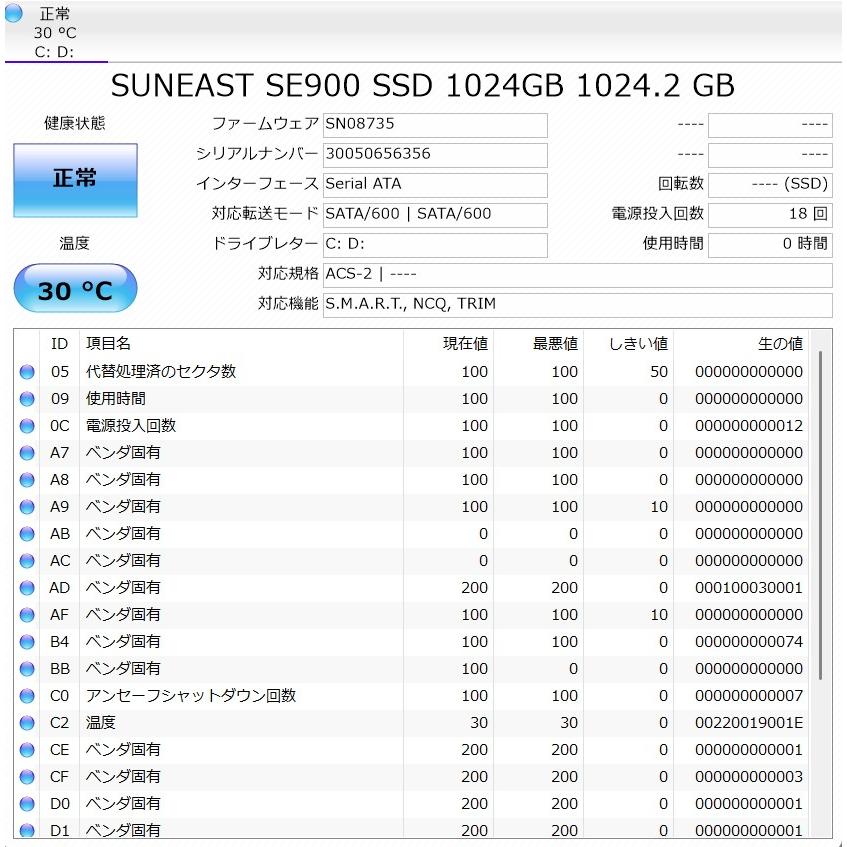Screen dimensions: 847x847
Task: Click status orb for attribute AC
Action: tap(27, 561)
